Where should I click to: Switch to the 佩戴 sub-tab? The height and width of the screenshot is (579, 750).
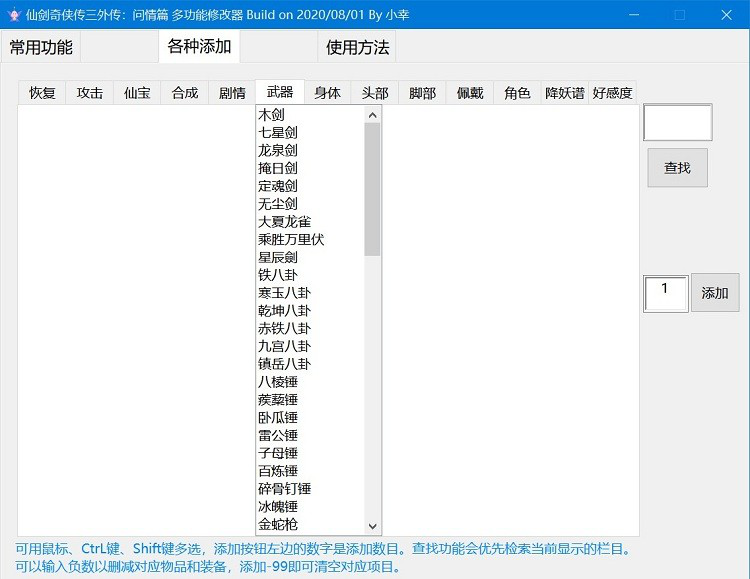click(470, 93)
